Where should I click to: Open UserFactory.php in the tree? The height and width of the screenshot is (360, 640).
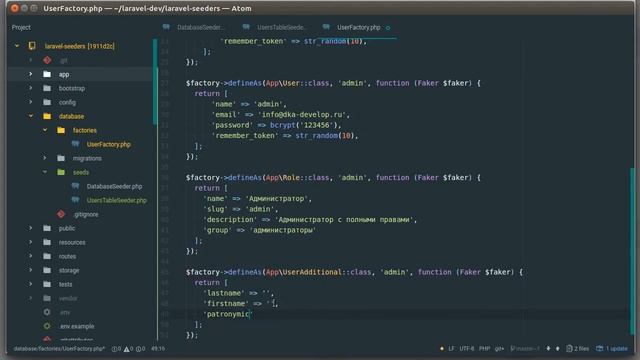(x=109, y=144)
